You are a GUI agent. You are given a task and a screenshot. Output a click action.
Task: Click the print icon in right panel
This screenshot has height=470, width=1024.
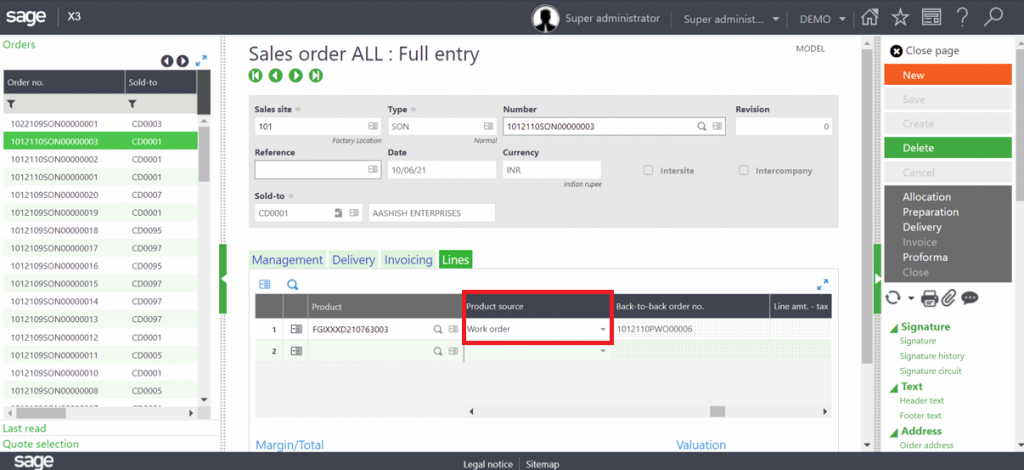[929, 298]
